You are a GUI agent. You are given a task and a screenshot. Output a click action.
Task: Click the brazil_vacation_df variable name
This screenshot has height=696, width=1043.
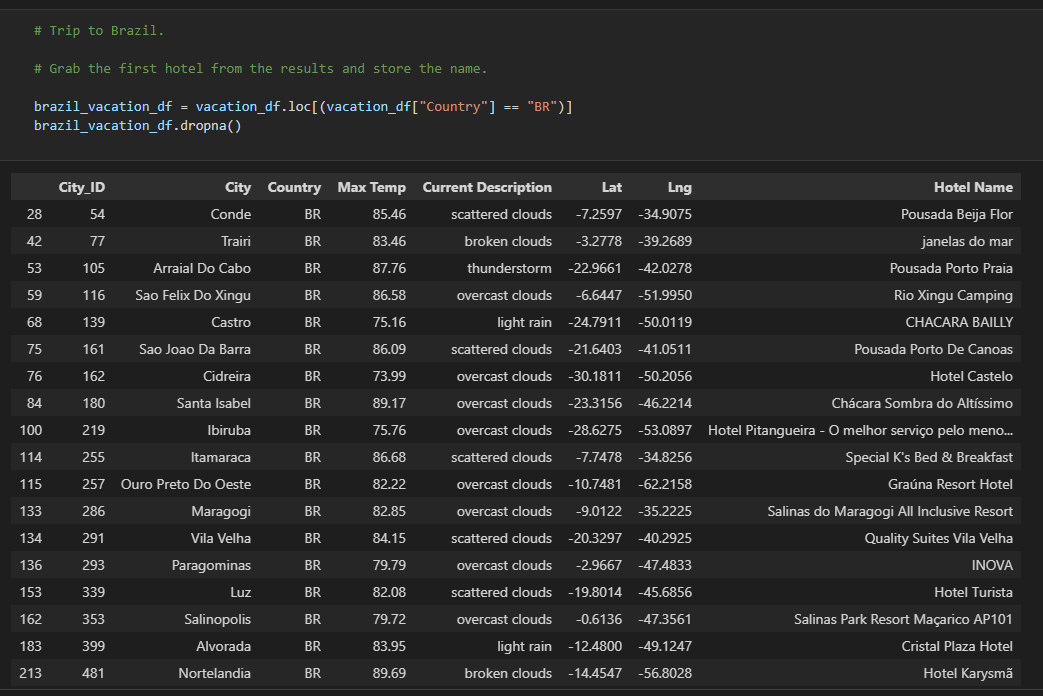101,106
